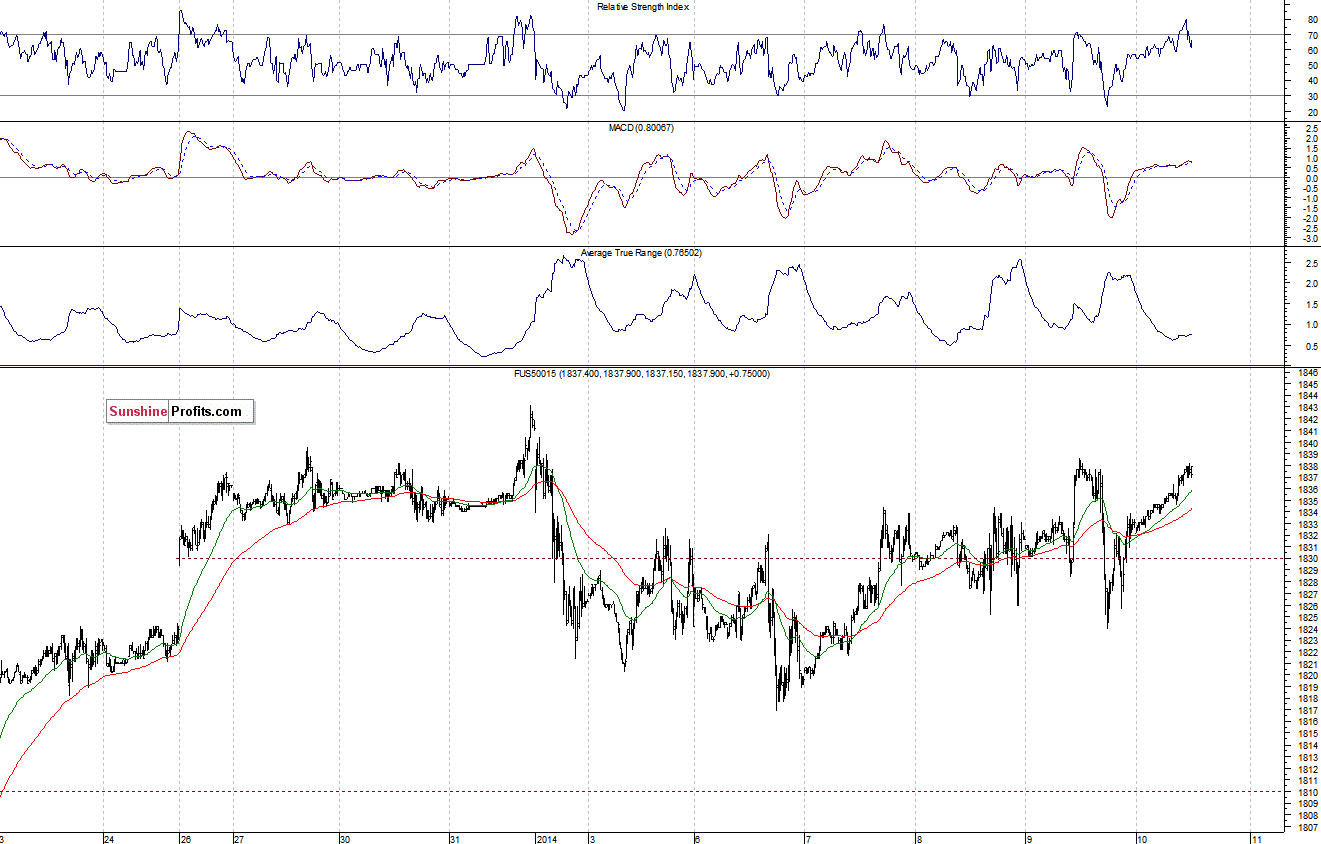This screenshot has height=844, width=1321.
Task: Click the Relative Strength Index panel title
Action: (642, 6)
